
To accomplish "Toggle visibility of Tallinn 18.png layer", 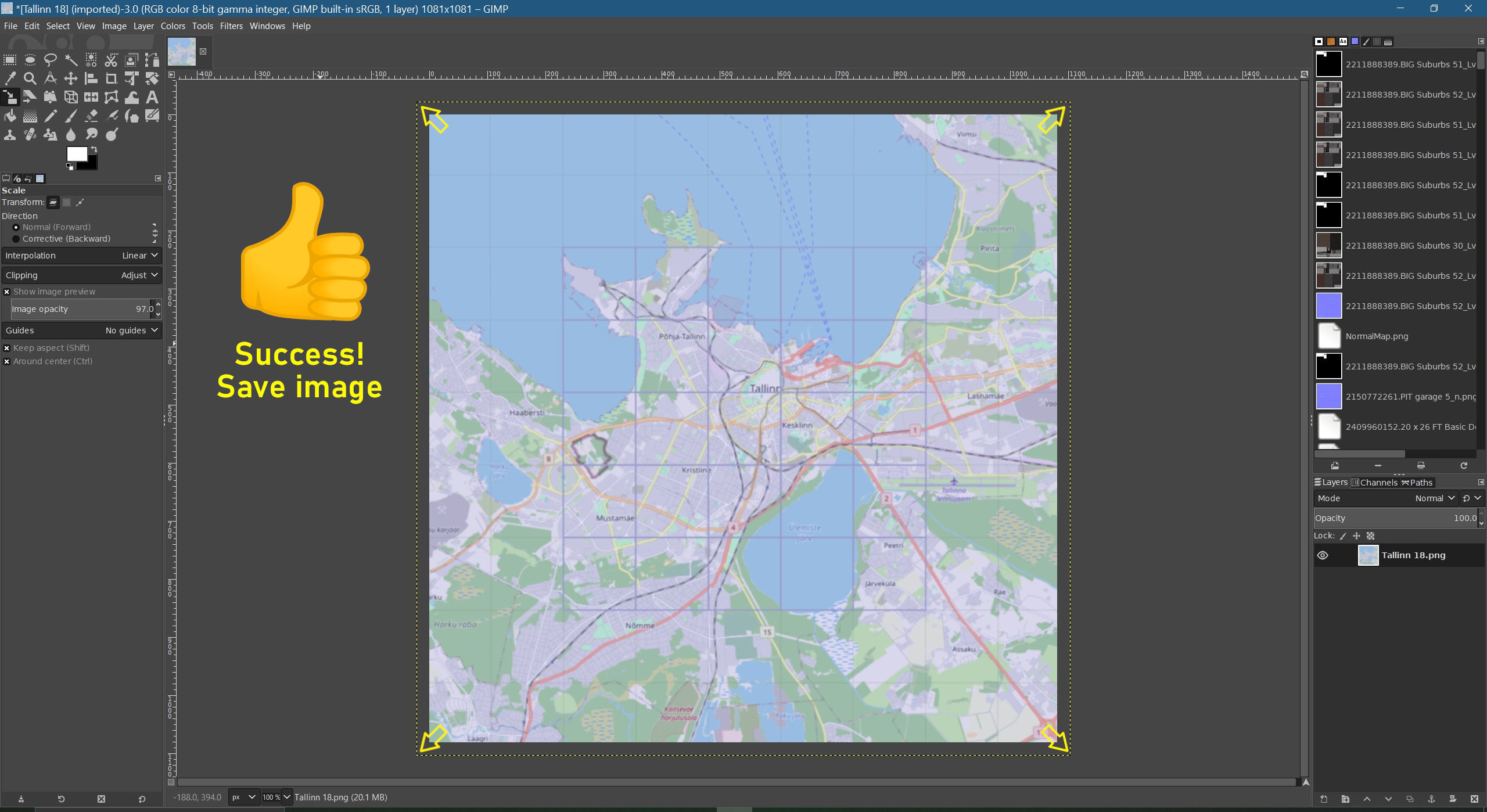I will tap(1323, 555).
